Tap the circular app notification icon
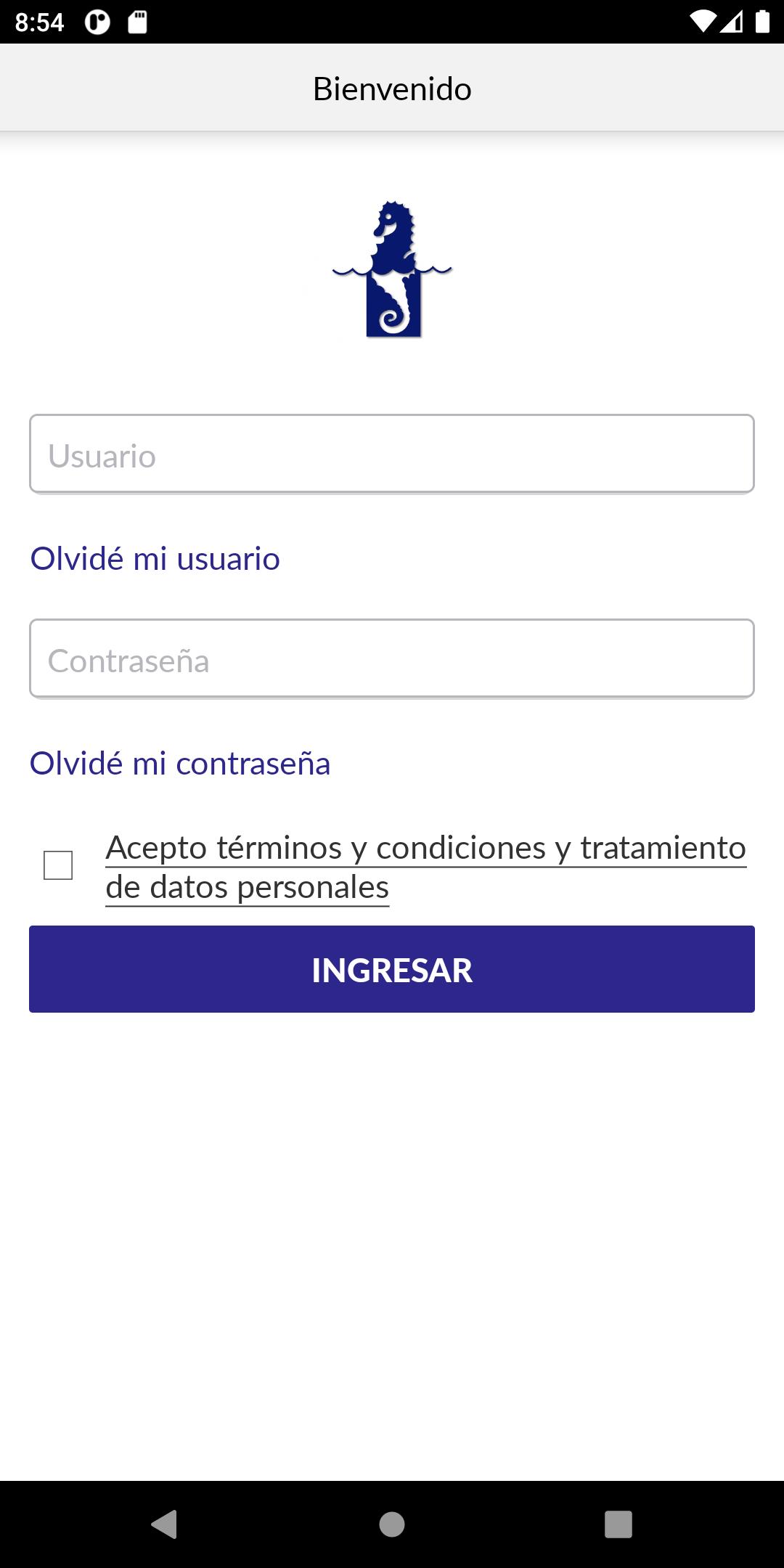Screen dimensions: 784x1568 pyautogui.click(x=97, y=23)
